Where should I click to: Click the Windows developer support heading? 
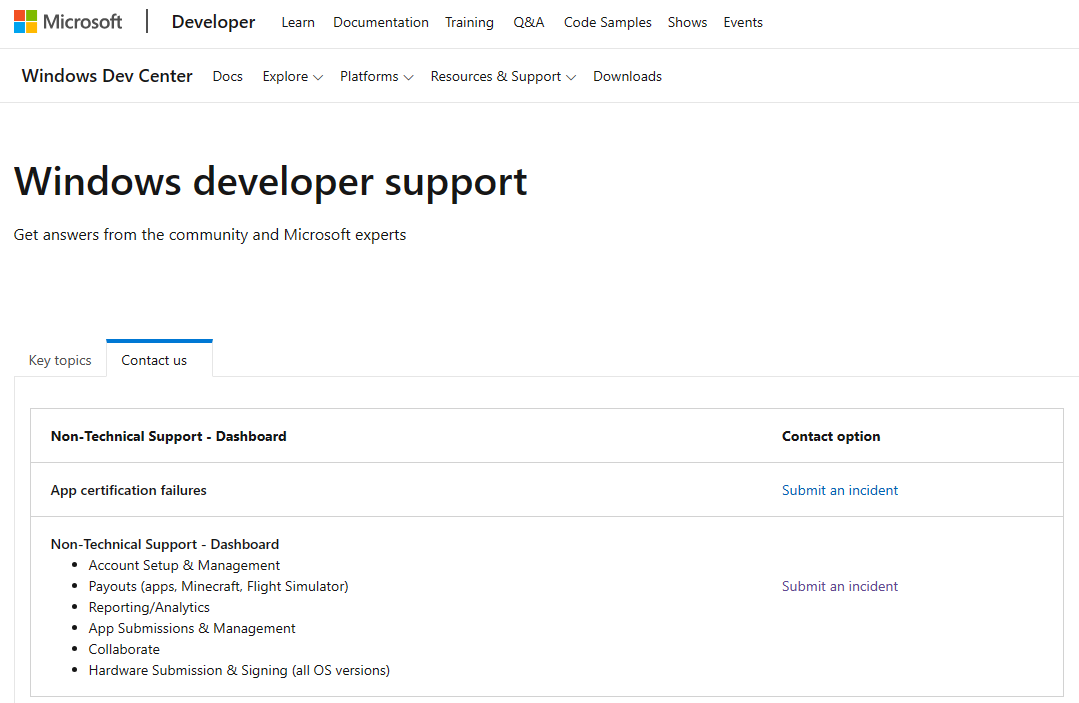point(270,182)
